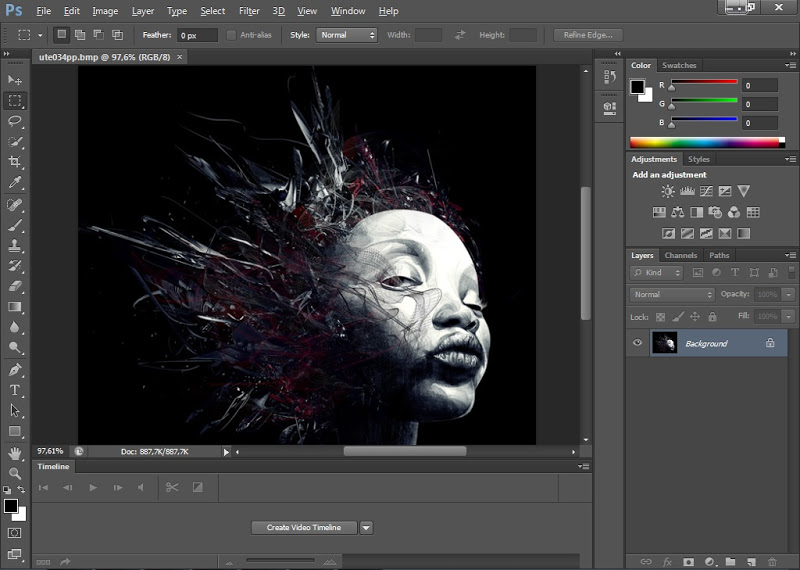Open the File menu
Image resolution: width=800 pixels, height=570 pixels.
(x=43, y=11)
